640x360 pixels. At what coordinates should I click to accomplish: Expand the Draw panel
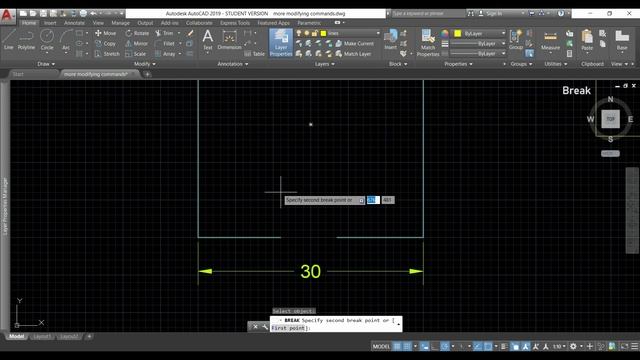pyautogui.click(x=46, y=64)
